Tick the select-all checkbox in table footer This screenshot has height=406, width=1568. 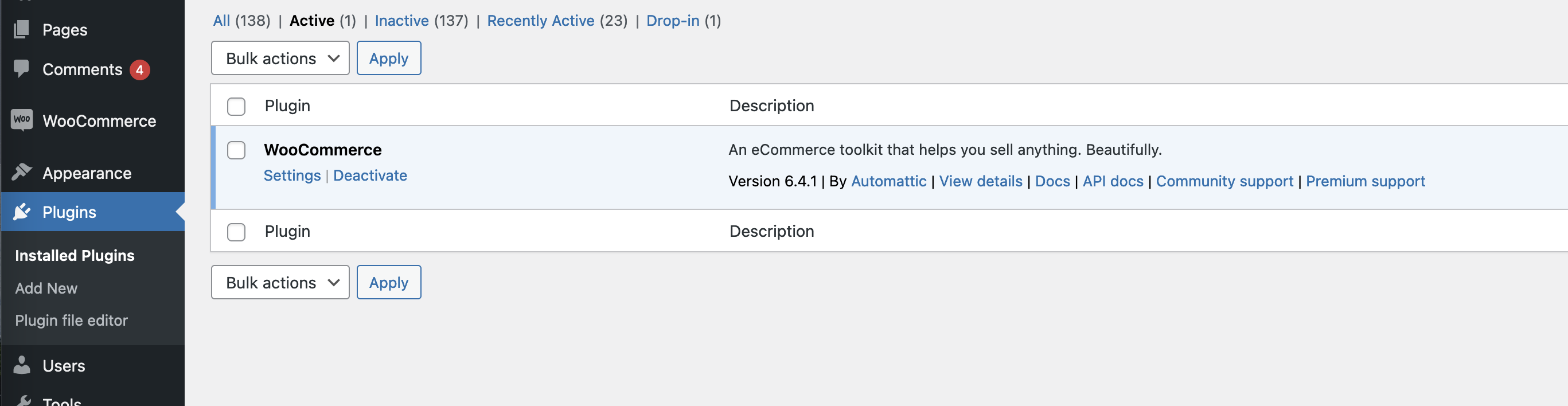click(236, 232)
